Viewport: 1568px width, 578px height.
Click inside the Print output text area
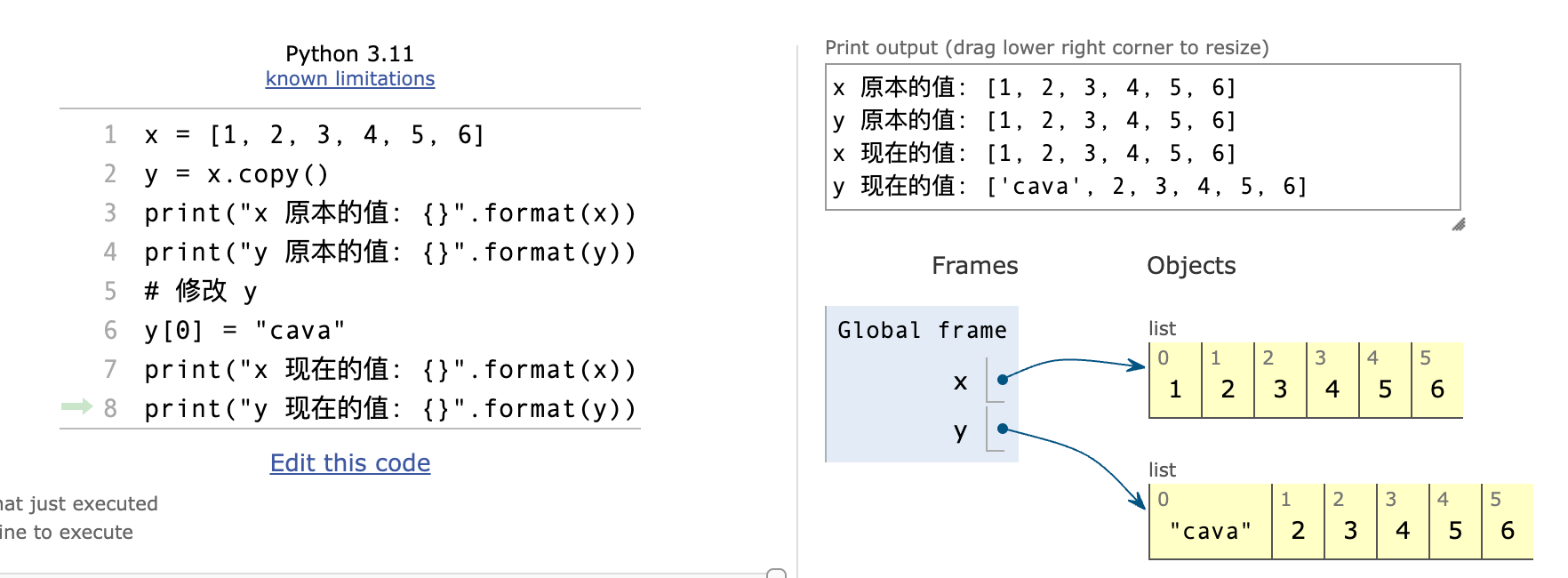[x=1143, y=137]
